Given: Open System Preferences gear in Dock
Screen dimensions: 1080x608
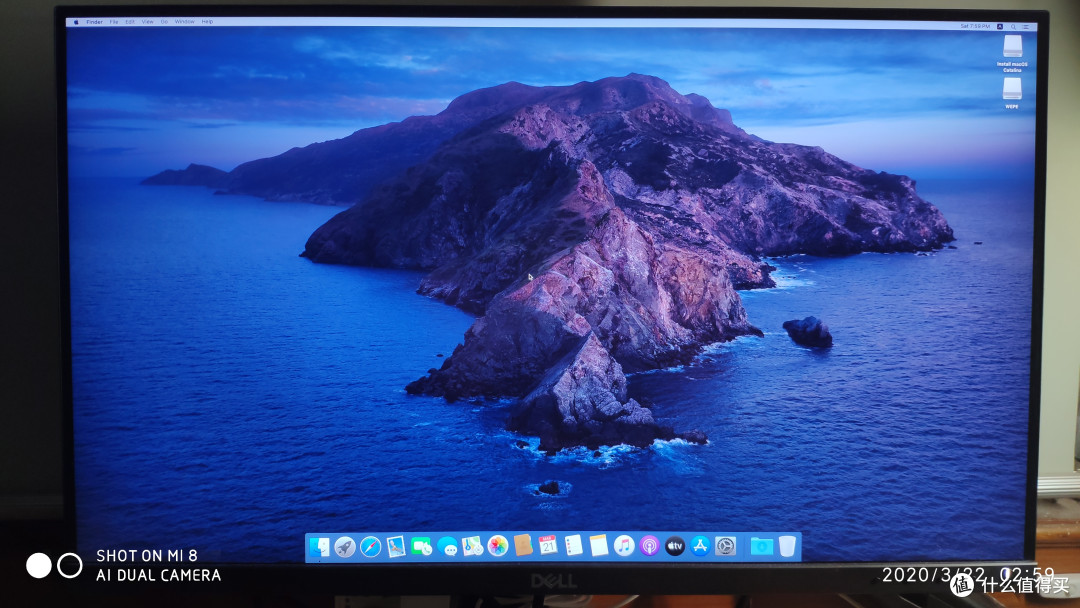Looking at the screenshot, I should [x=726, y=547].
